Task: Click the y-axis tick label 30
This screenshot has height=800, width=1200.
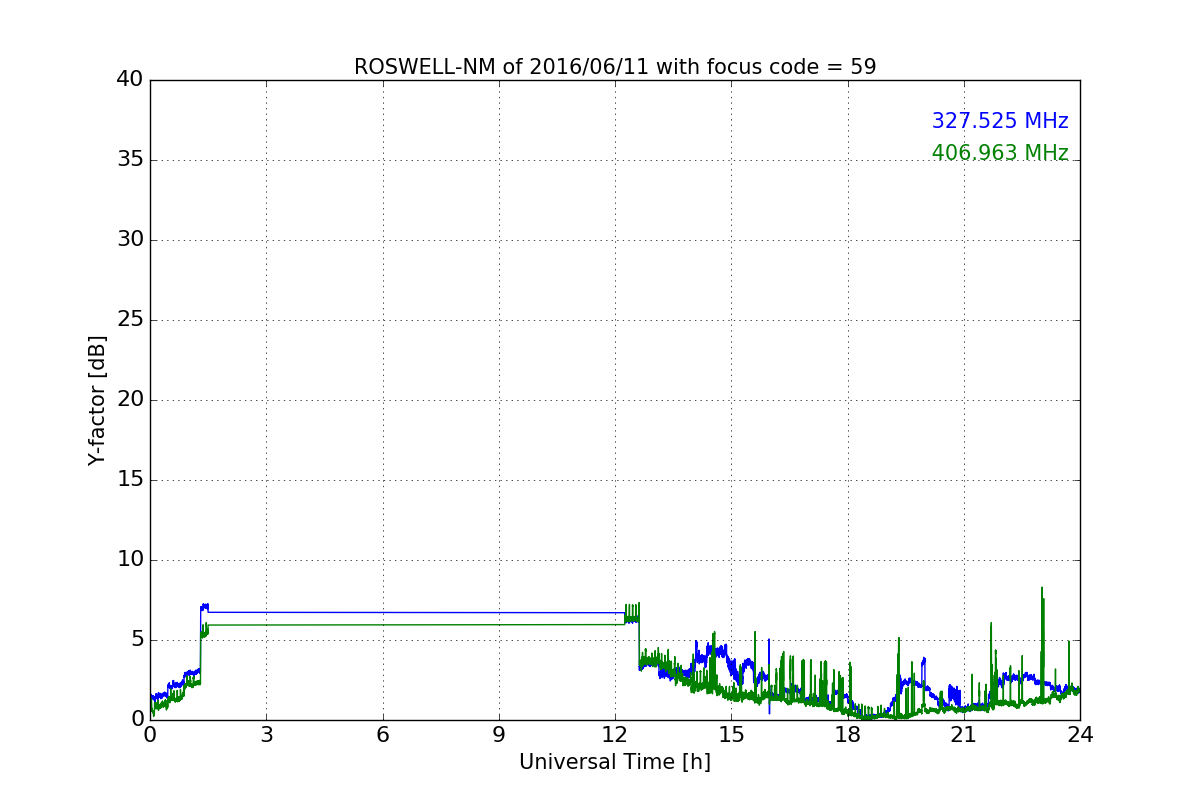Action: click(x=130, y=240)
